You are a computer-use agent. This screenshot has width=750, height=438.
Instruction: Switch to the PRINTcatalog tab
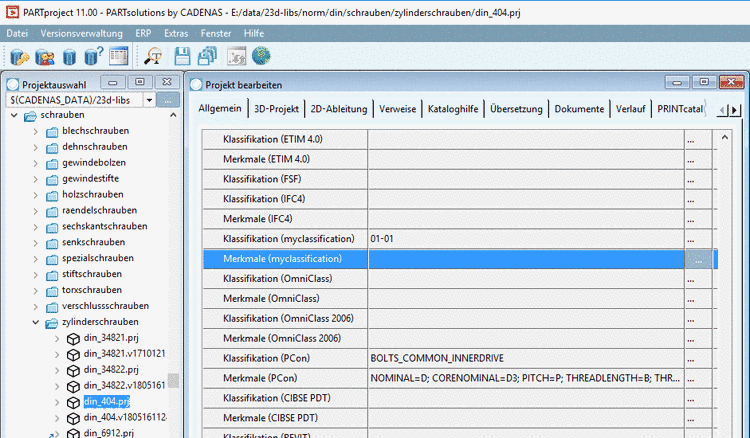(x=680, y=109)
